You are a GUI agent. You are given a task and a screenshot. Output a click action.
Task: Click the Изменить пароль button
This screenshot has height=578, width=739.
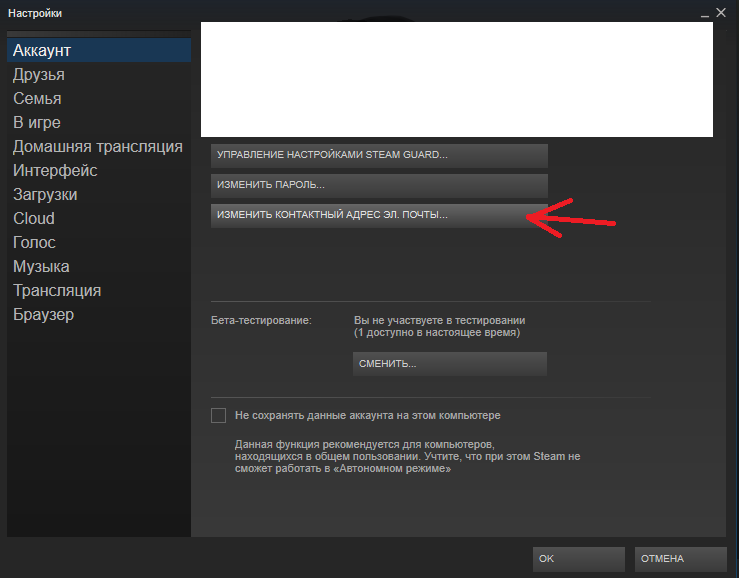pyautogui.click(x=379, y=185)
